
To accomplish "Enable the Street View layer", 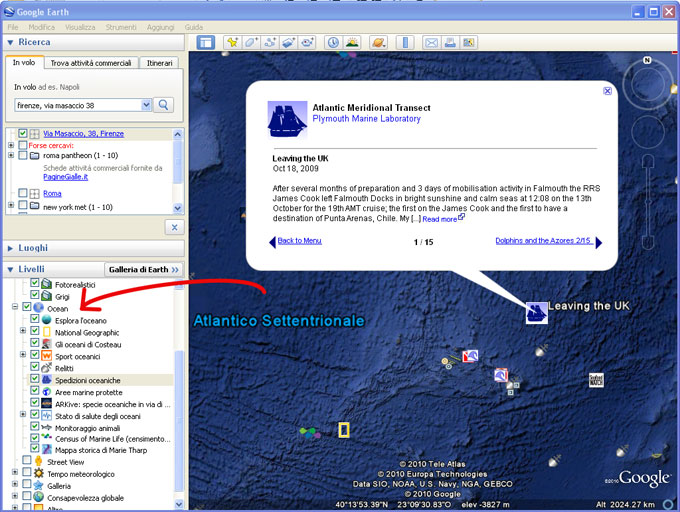I will click(x=27, y=460).
